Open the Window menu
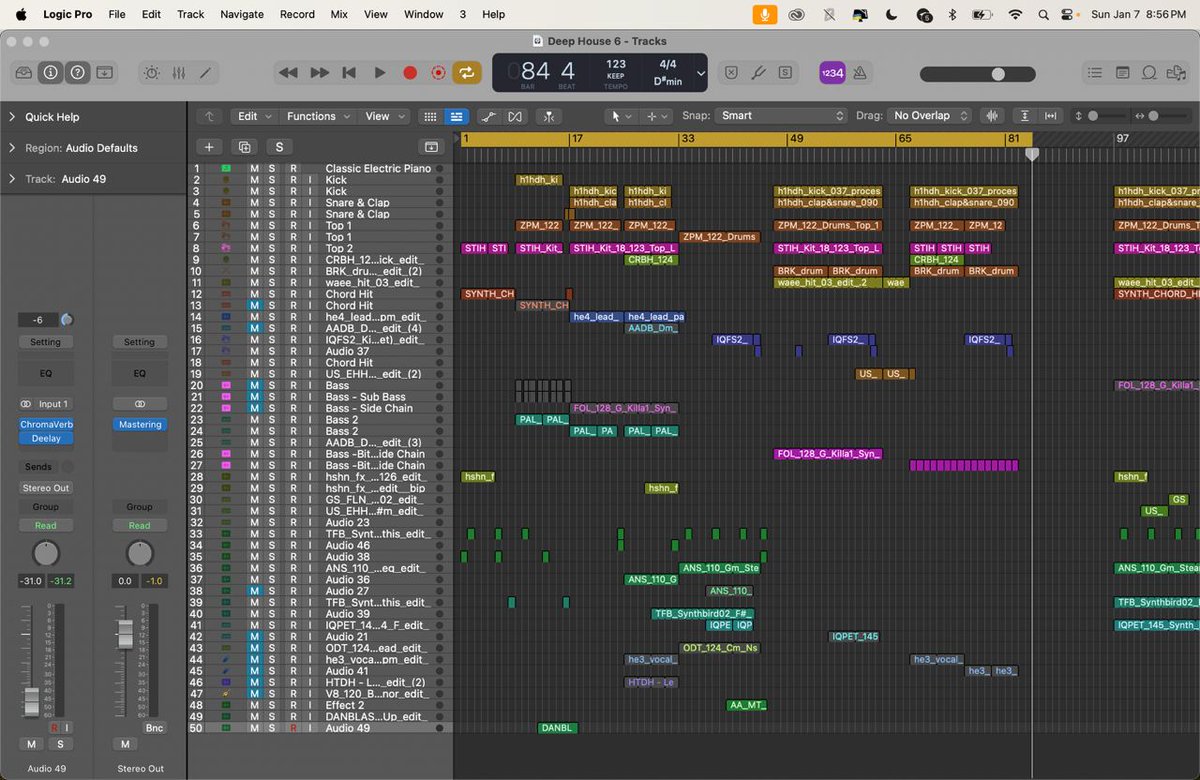Image resolution: width=1200 pixels, height=780 pixels. point(424,14)
